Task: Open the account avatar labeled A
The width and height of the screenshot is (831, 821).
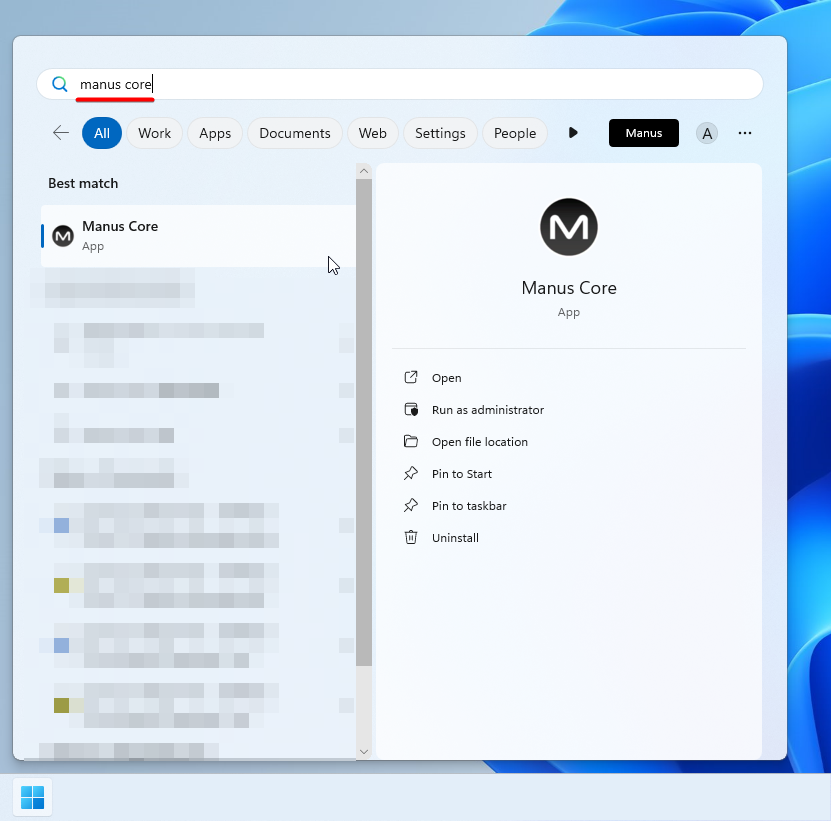Action: [x=707, y=133]
